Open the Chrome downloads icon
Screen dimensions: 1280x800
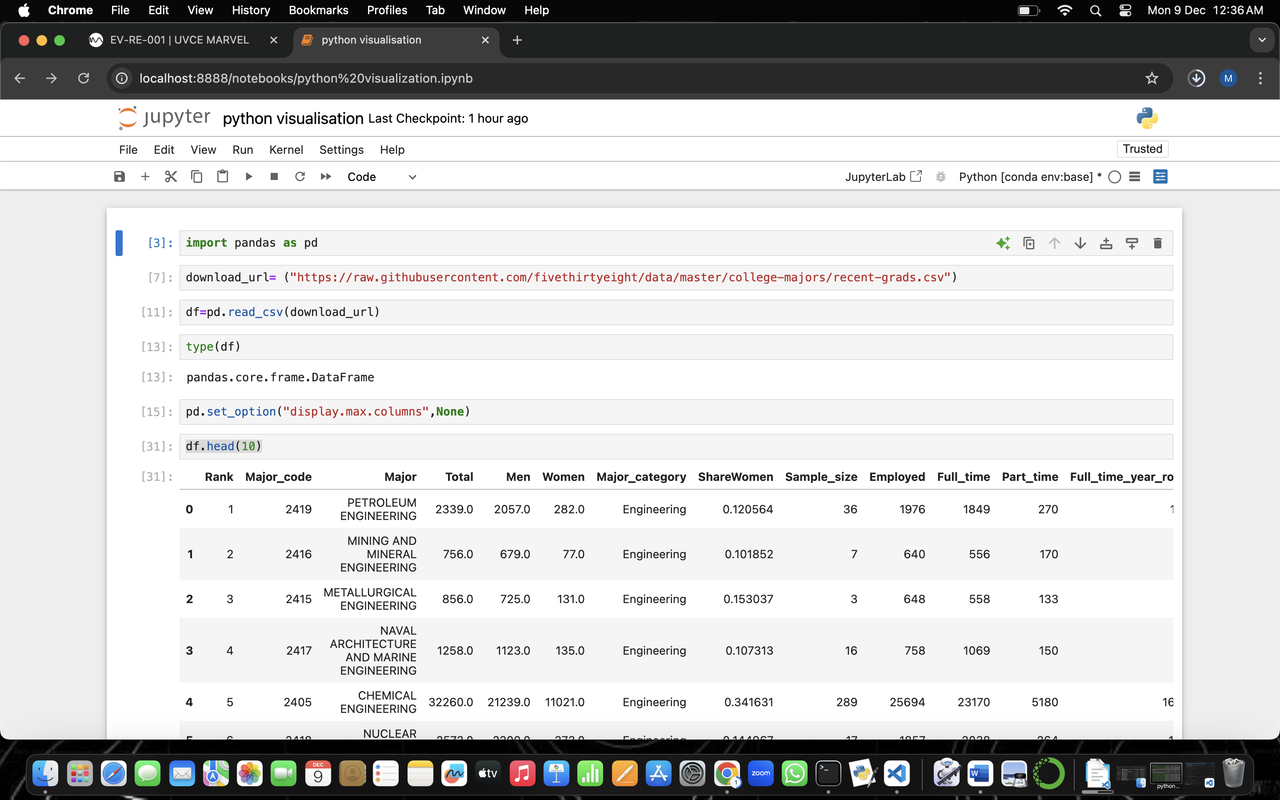pyautogui.click(x=1196, y=78)
